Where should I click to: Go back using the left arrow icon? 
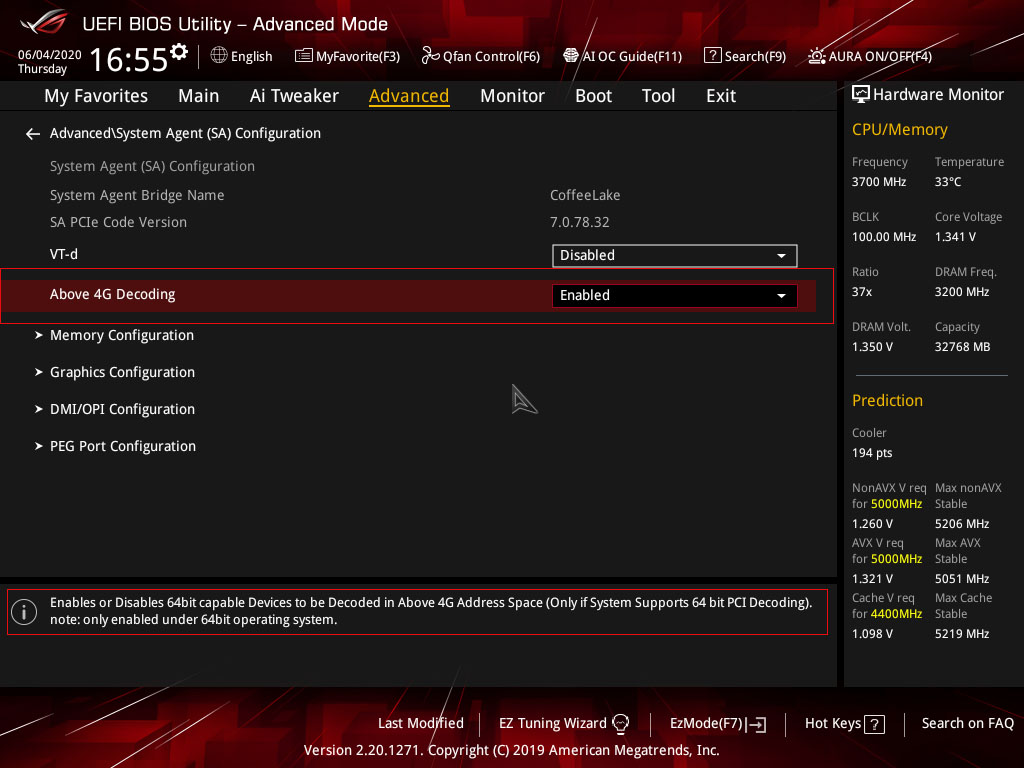33,134
